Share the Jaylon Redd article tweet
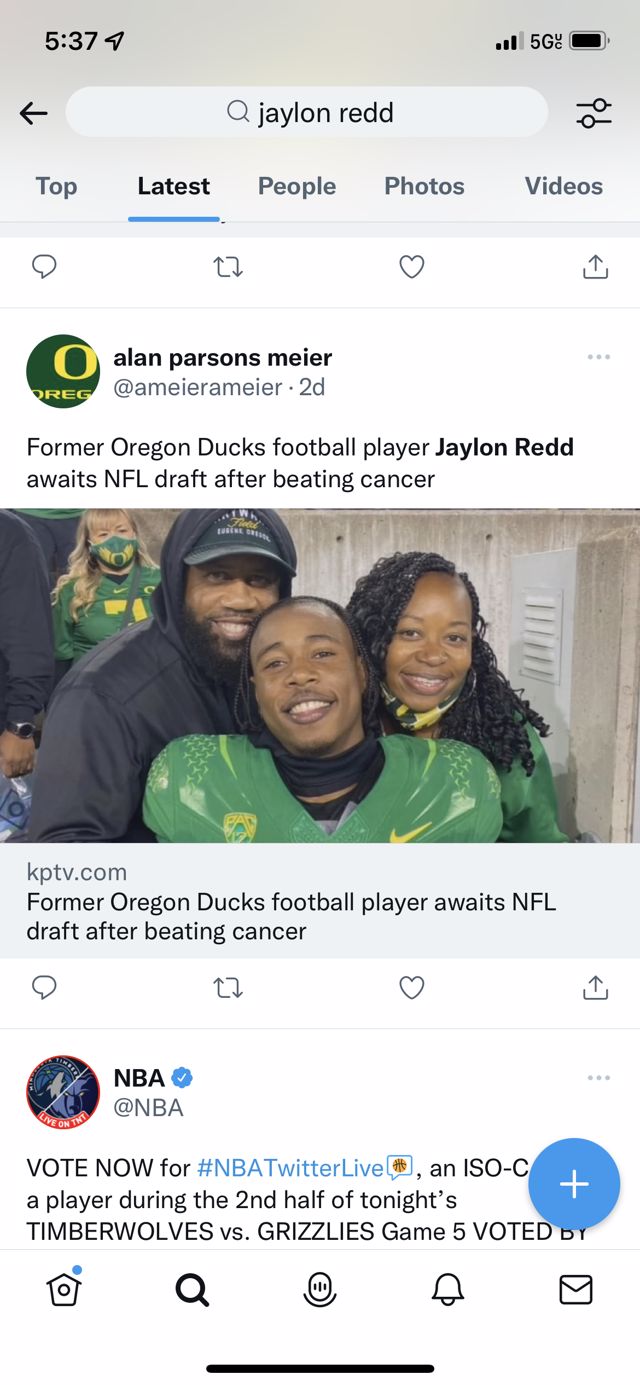 [595, 988]
